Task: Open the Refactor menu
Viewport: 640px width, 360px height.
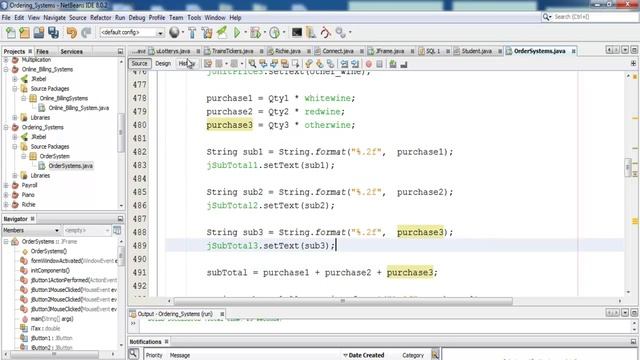Action: 100,18
